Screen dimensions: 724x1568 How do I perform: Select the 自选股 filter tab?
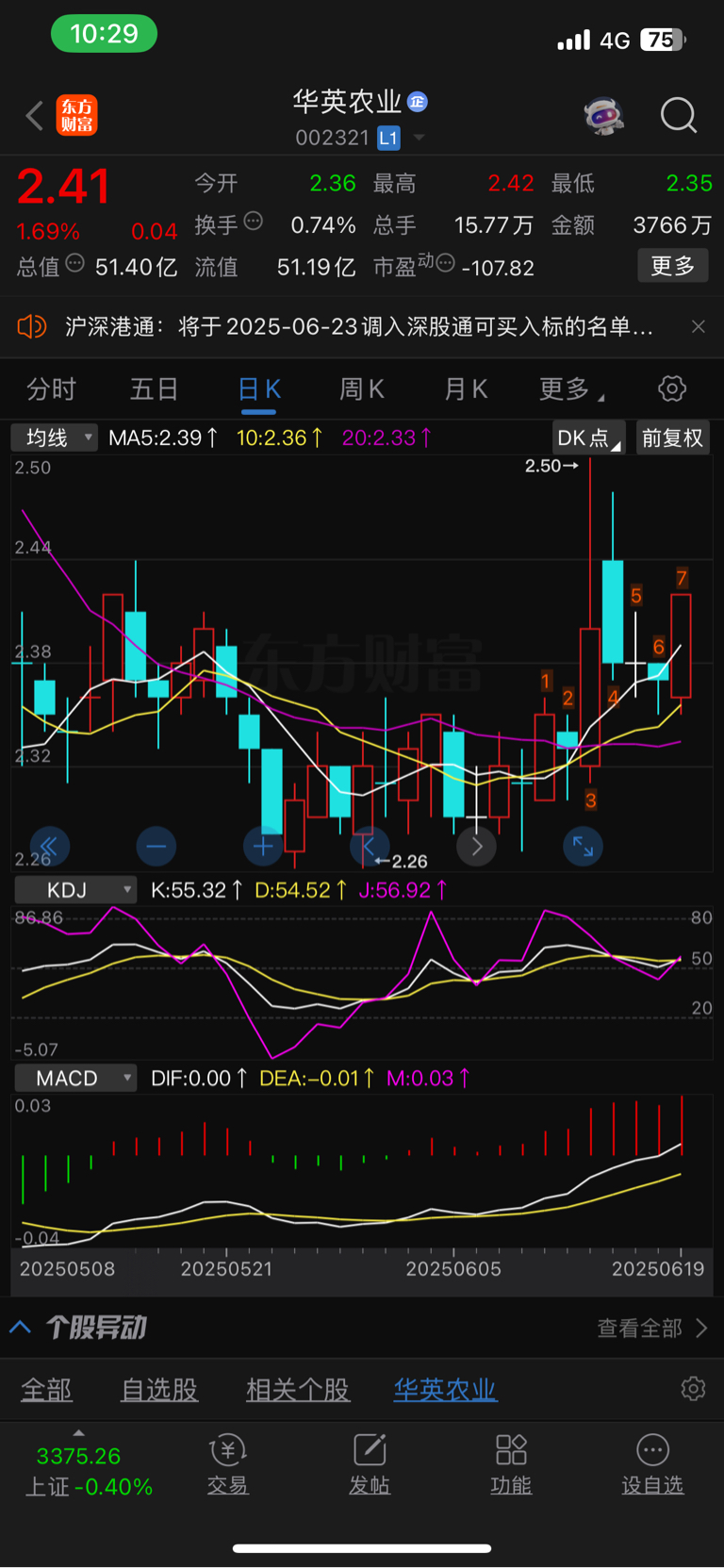159,1390
